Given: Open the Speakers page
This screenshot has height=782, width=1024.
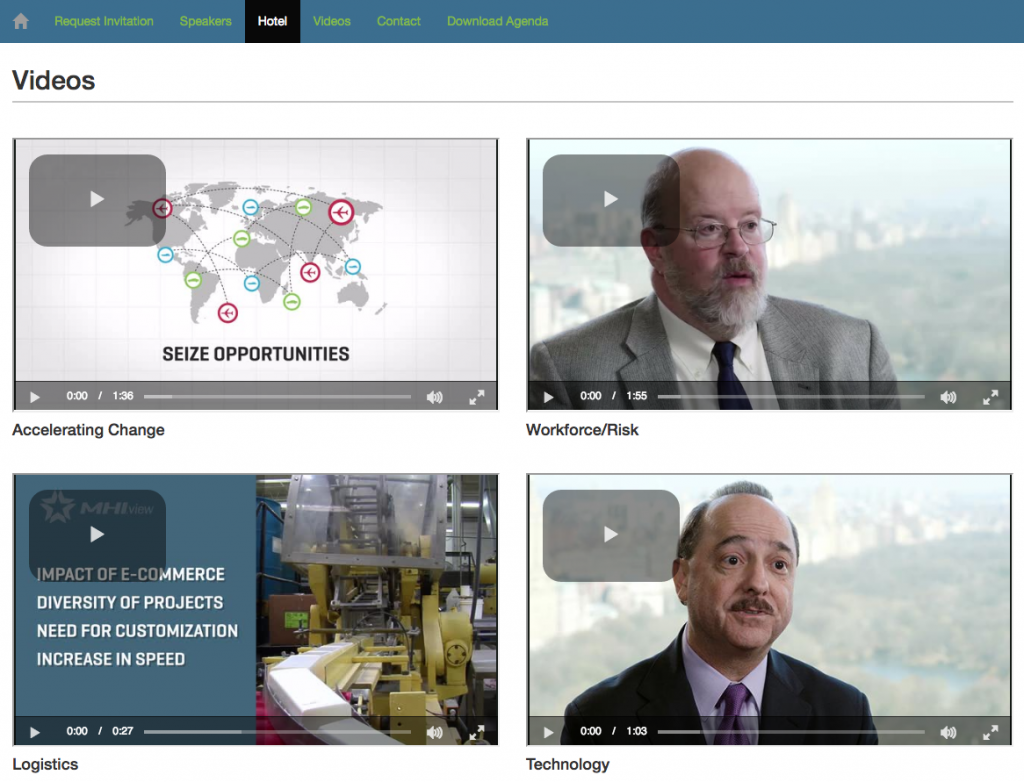Looking at the screenshot, I should (205, 21).
